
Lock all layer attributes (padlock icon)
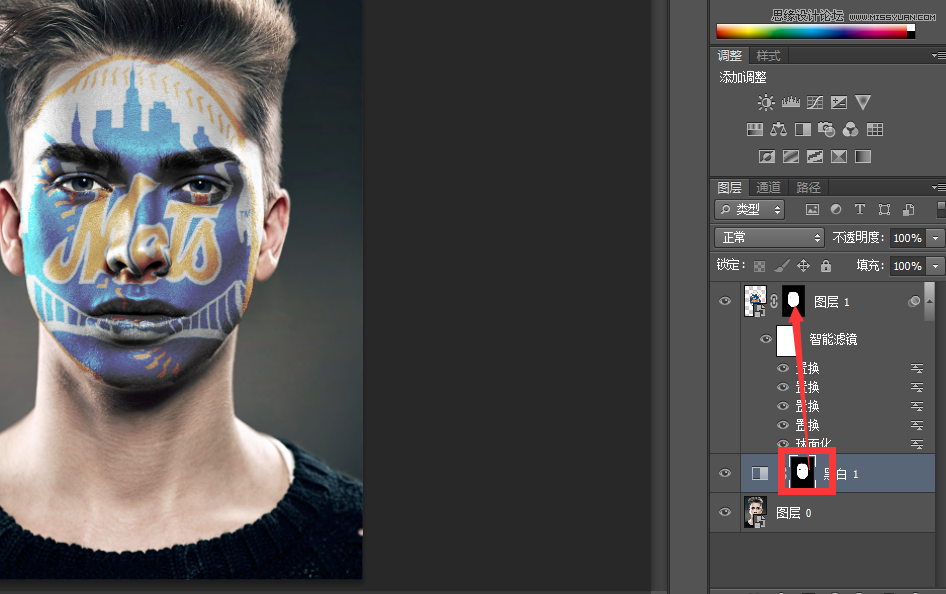pos(826,265)
